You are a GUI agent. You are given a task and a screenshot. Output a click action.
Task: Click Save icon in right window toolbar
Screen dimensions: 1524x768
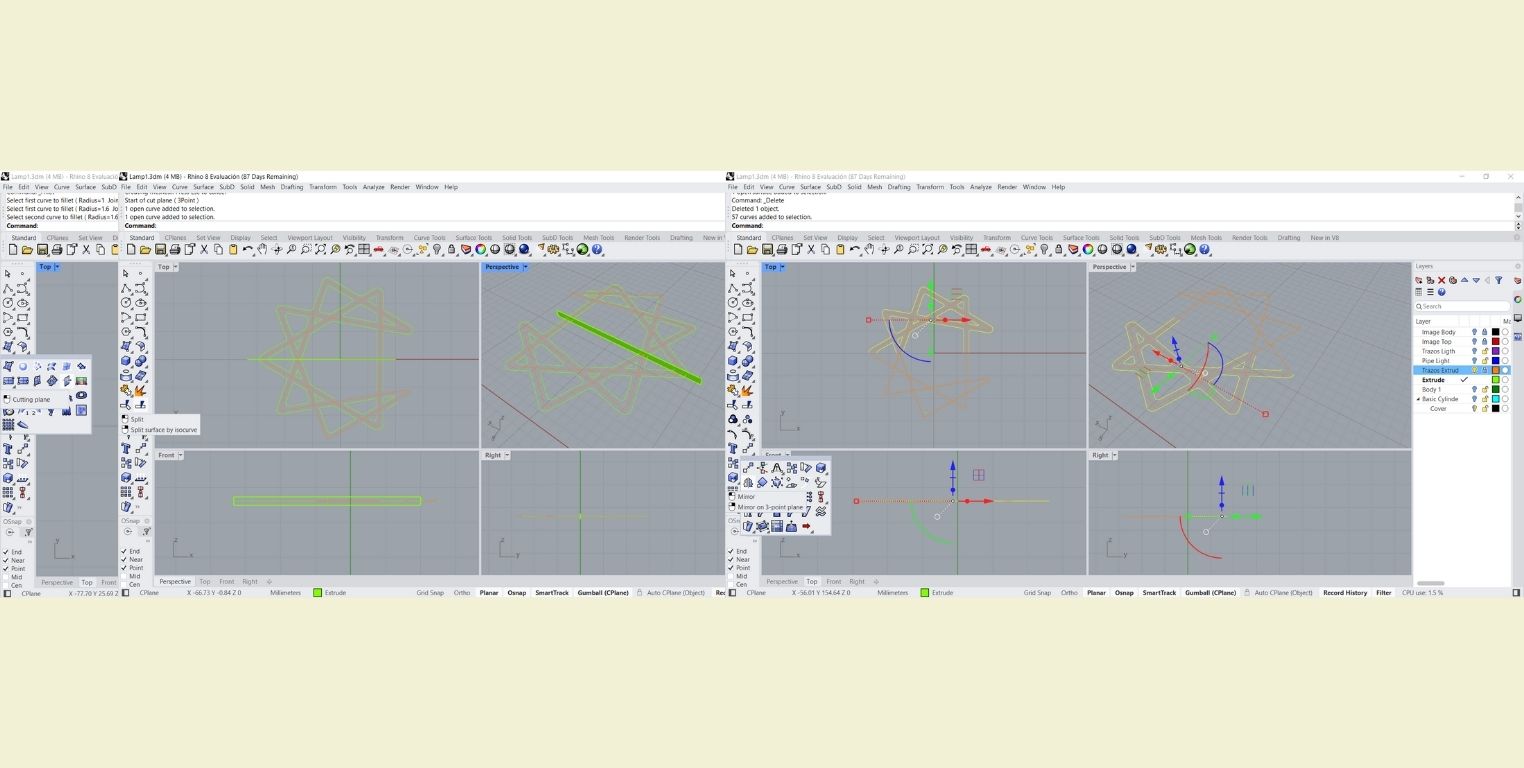click(767, 250)
